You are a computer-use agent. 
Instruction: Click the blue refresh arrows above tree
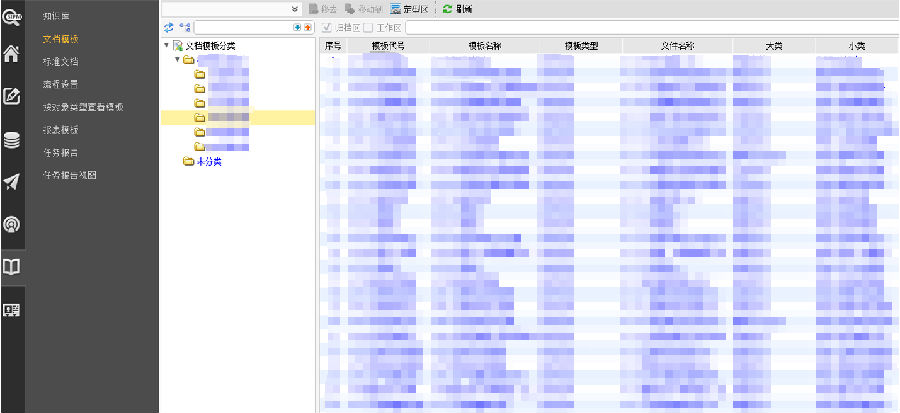[169, 27]
